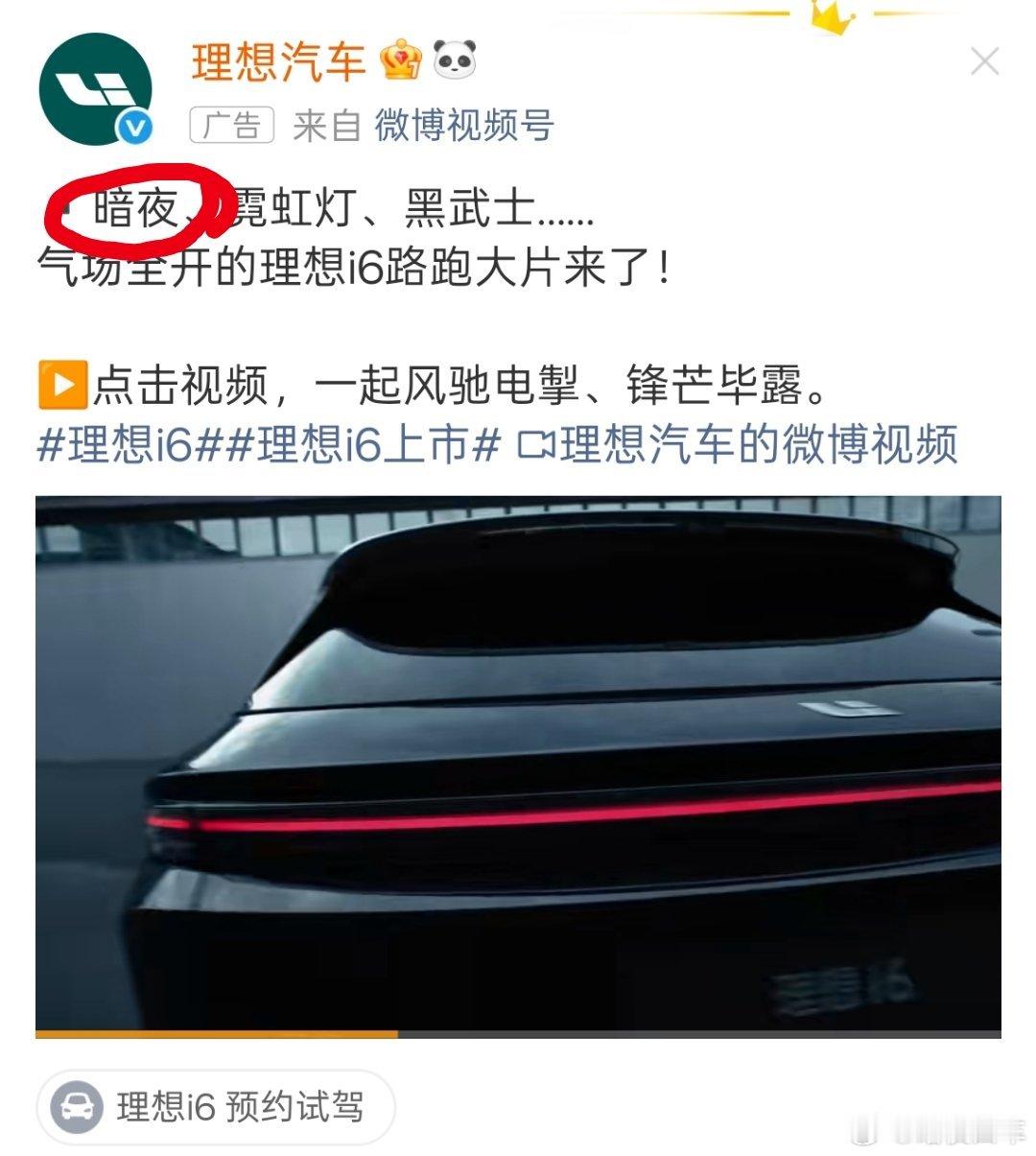Open the 微博视频号 source link
This screenshot has width=1036, height=1156.
point(464,126)
